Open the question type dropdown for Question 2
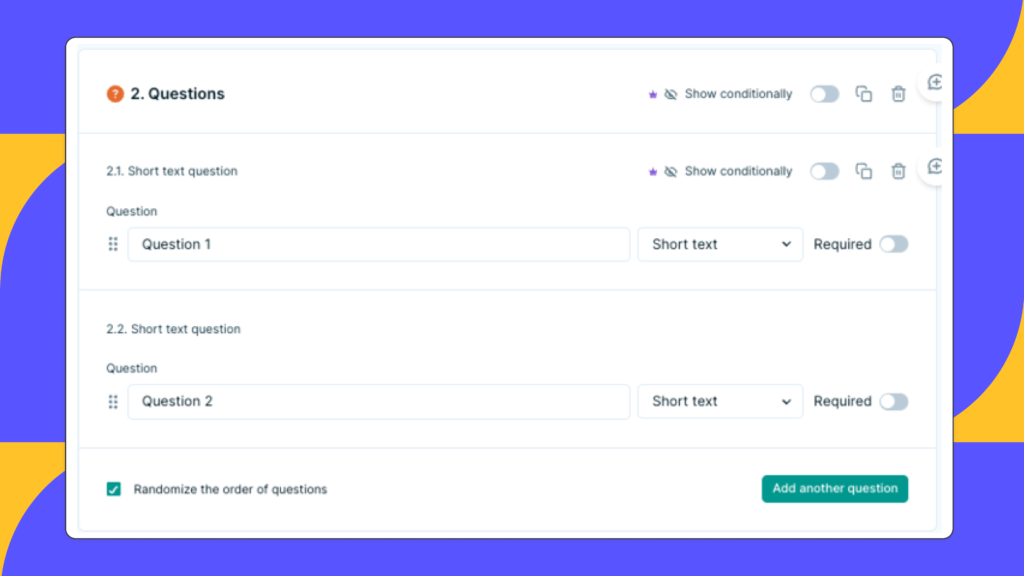Screen dimensions: 1024x576 pos(719,401)
